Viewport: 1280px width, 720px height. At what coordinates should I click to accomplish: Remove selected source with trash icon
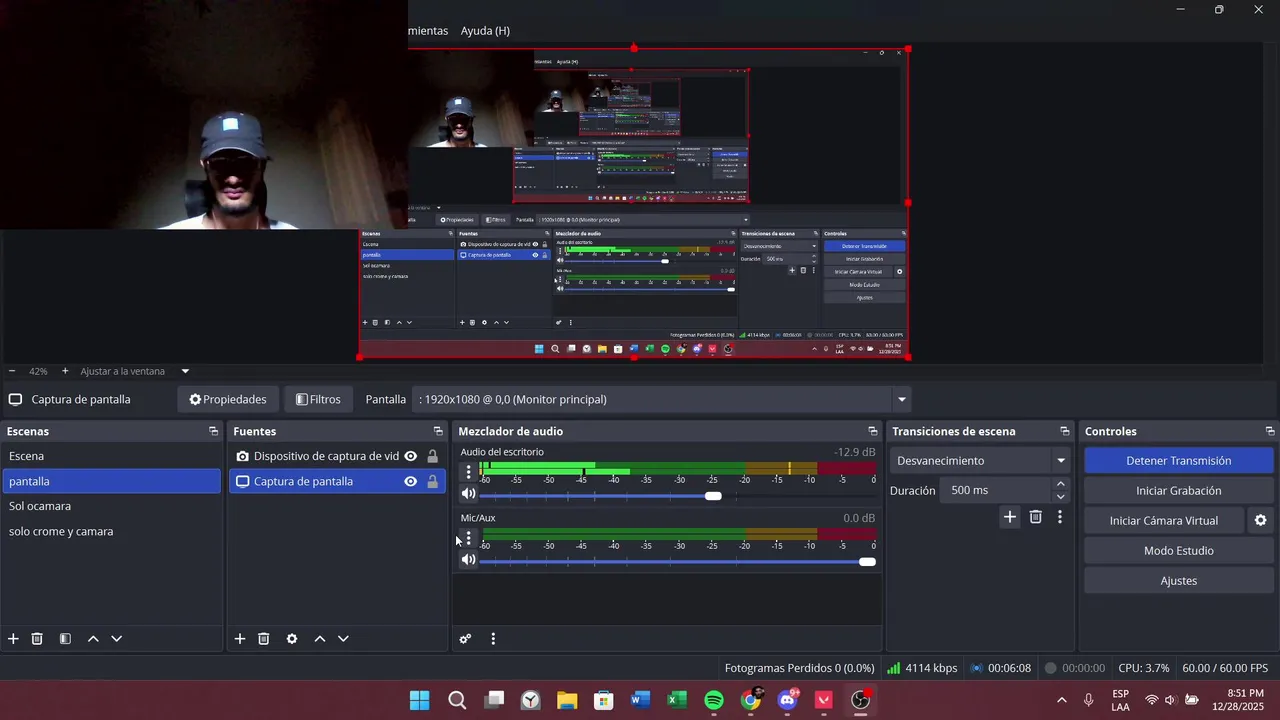[x=264, y=639]
